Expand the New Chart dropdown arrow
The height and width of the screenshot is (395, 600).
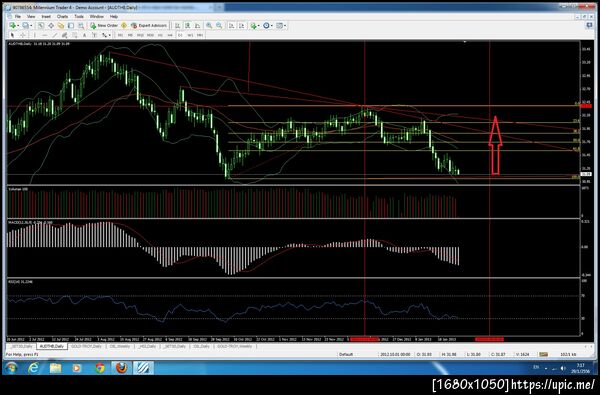pyautogui.click(x=18, y=26)
